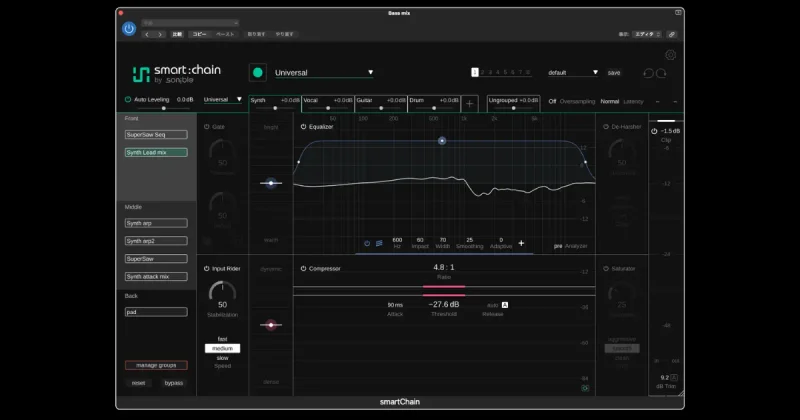Select the Synth Lead mix track
Viewport: 800px width, 420px height.
coord(156,153)
